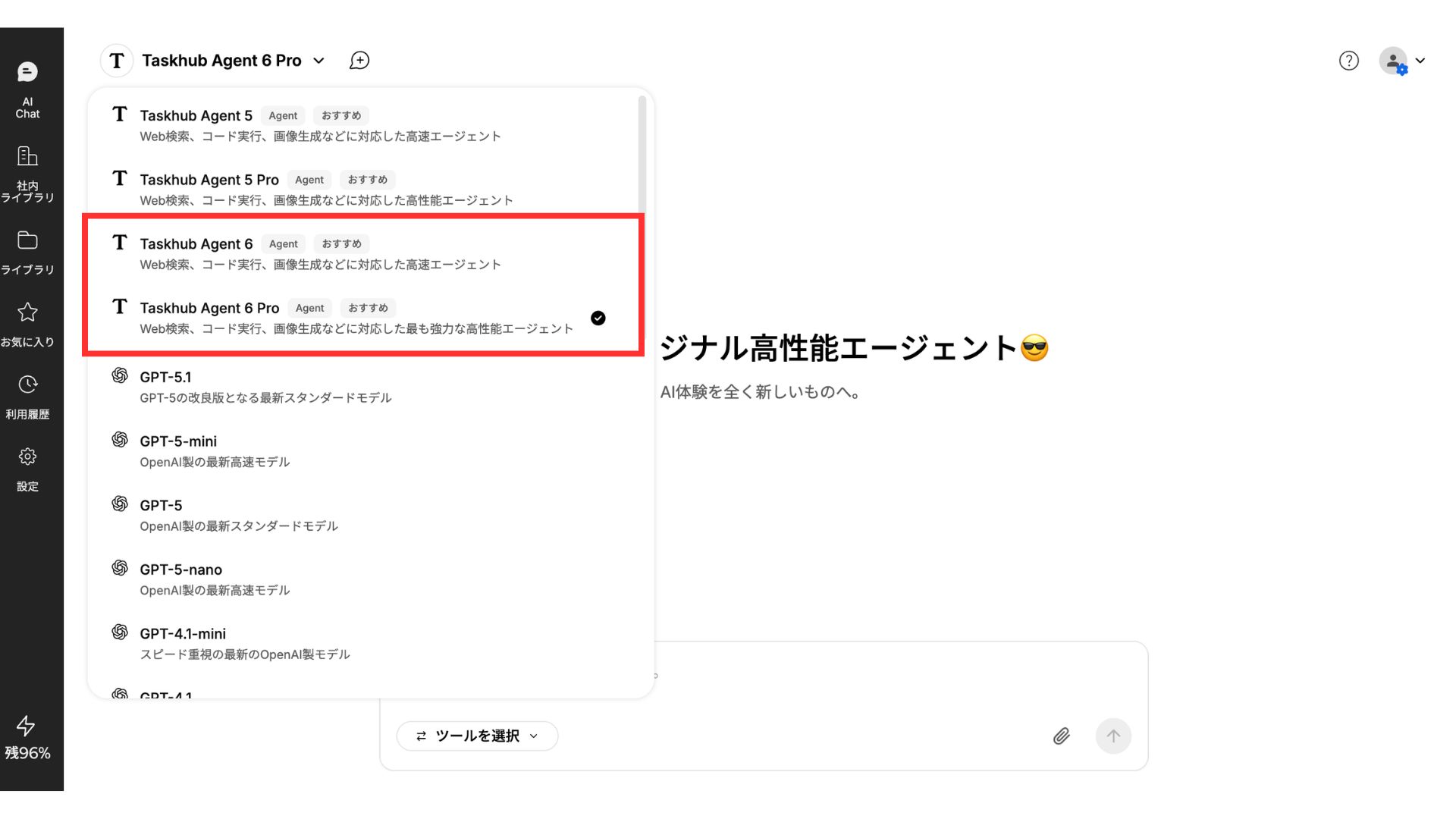Open お気に入り star icon
The width and height of the screenshot is (1456, 819).
click(x=27, y=325)
